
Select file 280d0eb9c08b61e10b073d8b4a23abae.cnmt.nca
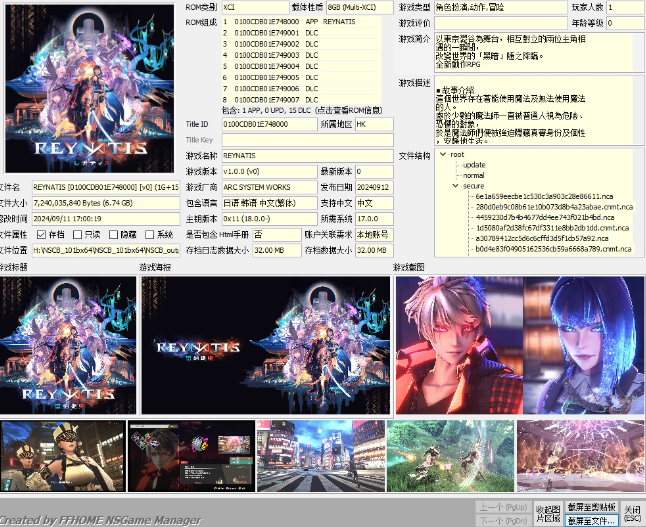(554, 207)
